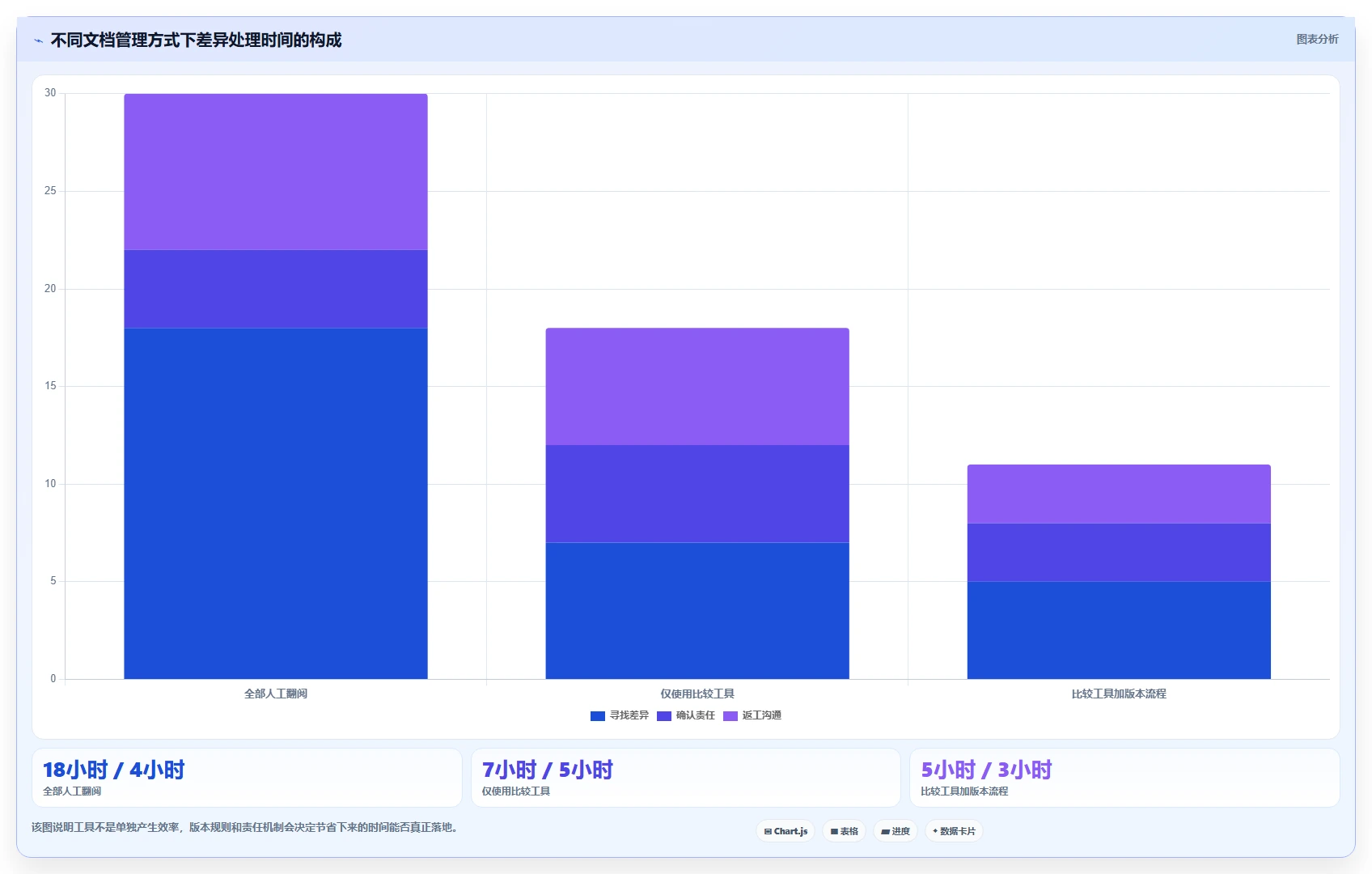Click the 寻找差异 segment of the 比较工具加版本流程 bar

(x=1119, y=630)
